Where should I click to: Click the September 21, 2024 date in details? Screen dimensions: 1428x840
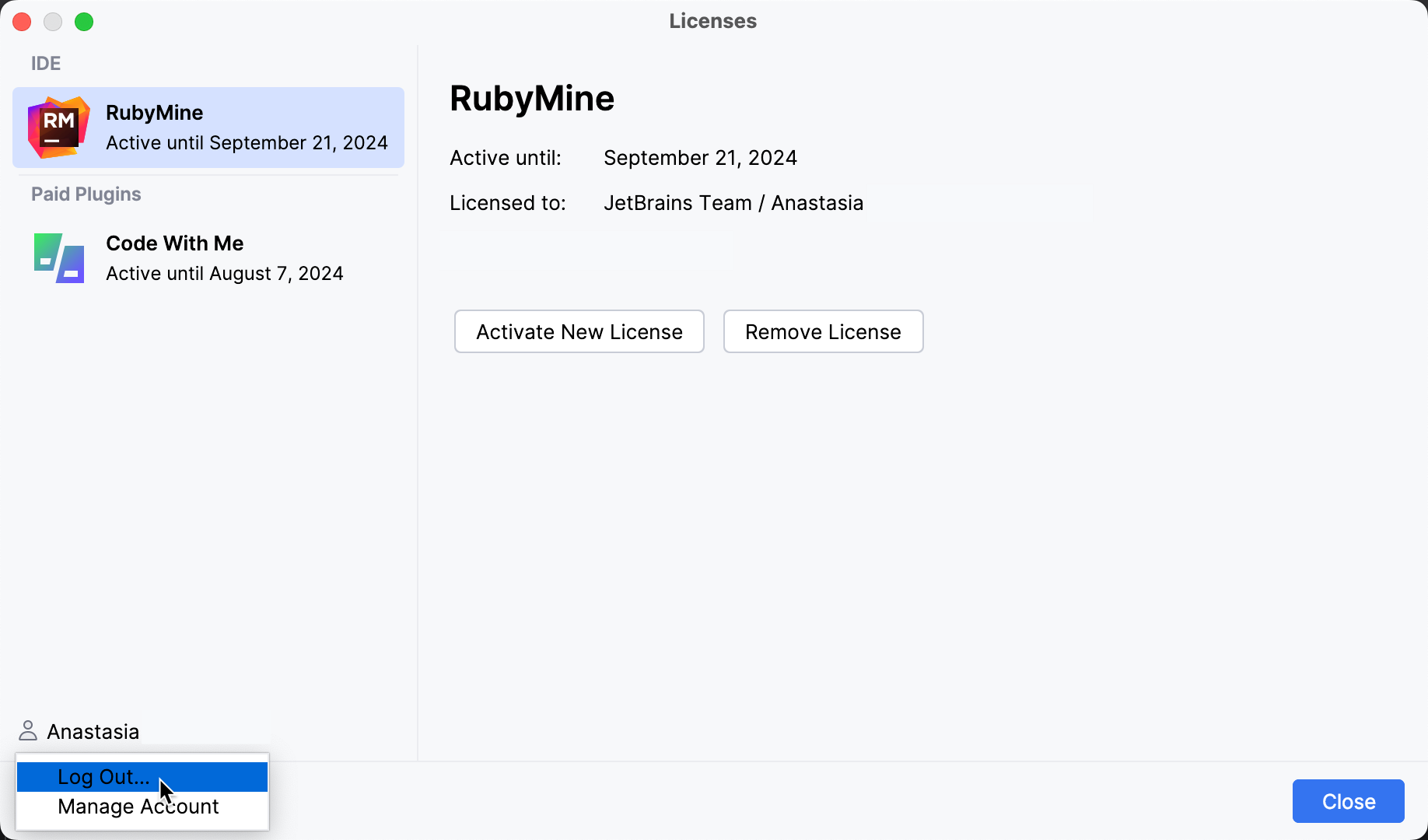tap(700, 158)
